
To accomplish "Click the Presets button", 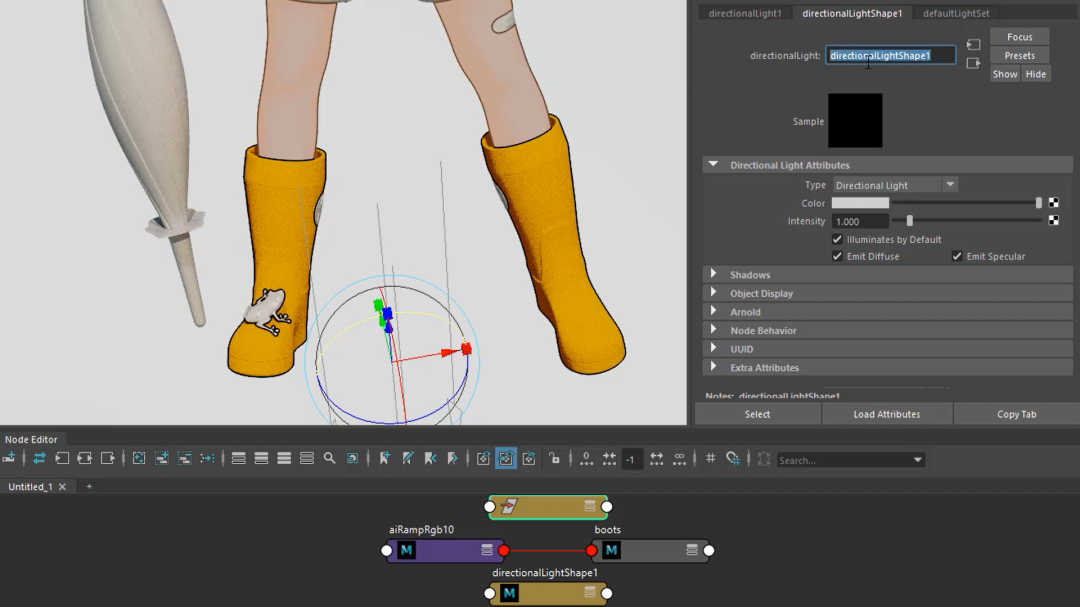I will [x=1019, y=56].
